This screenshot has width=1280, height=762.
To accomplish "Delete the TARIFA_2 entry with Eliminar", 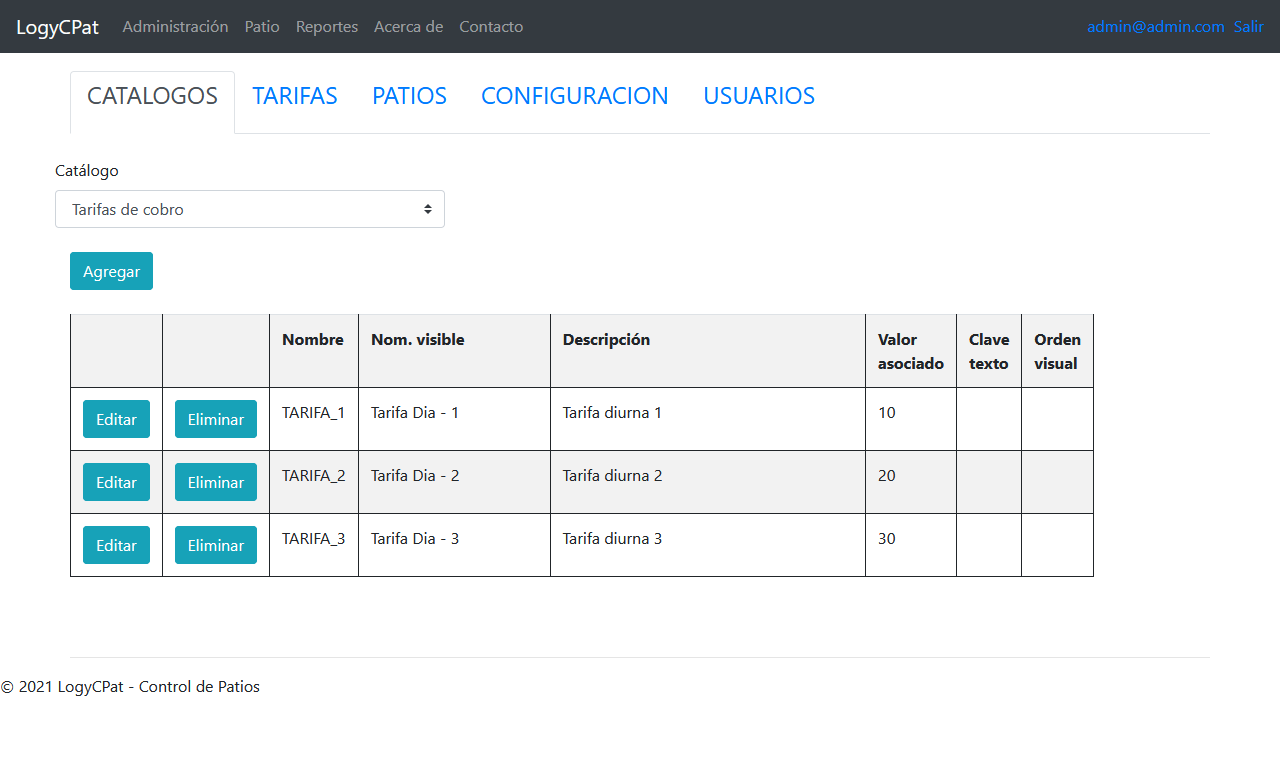I will [x=216, y=482].
